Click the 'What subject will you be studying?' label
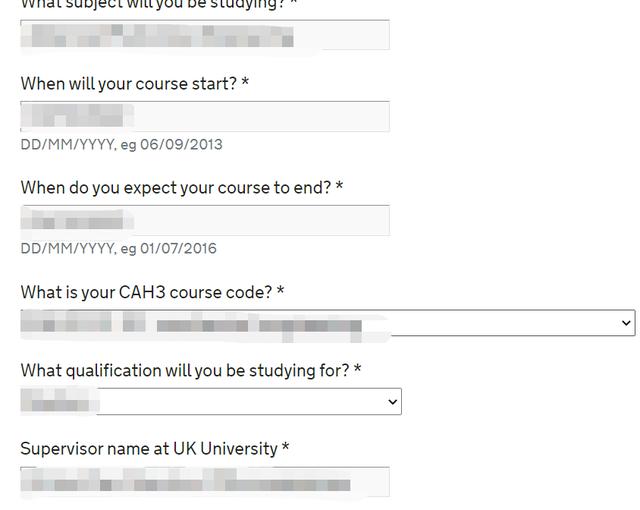The width and height of the screenshot is (640, 510). point(153,4)
